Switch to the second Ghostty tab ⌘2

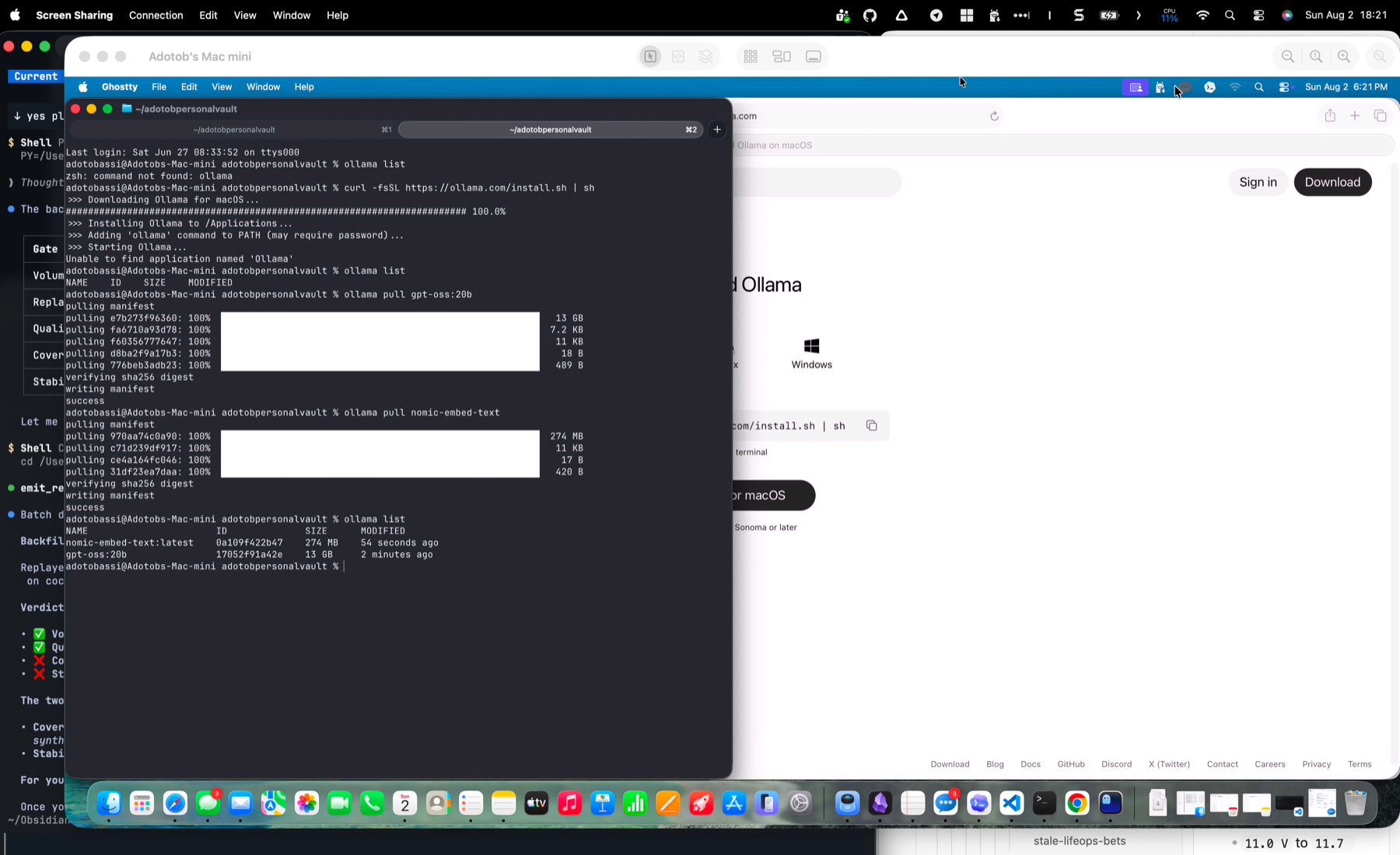pos(551,130)
